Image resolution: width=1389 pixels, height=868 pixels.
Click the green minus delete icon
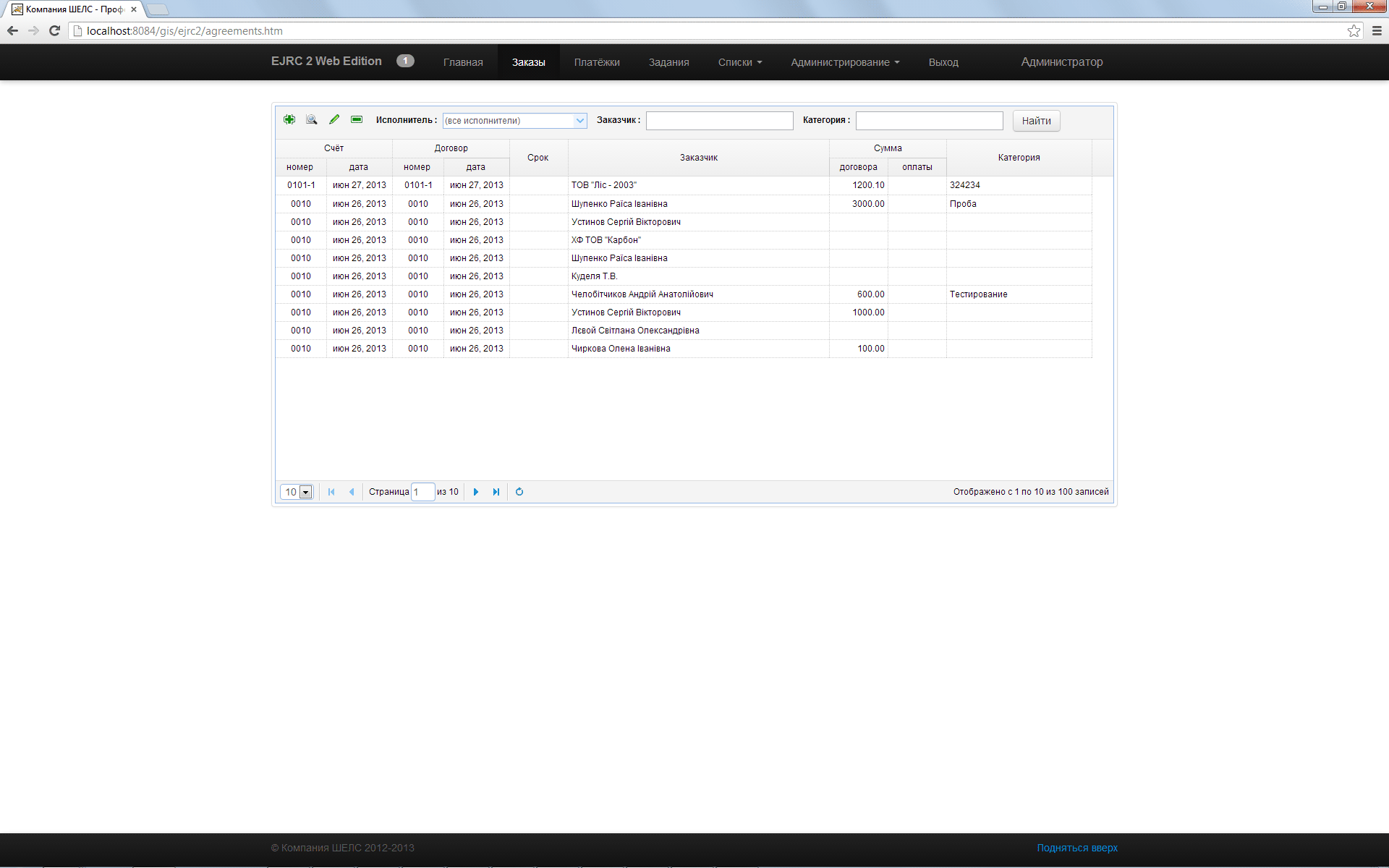coord(357,119)
